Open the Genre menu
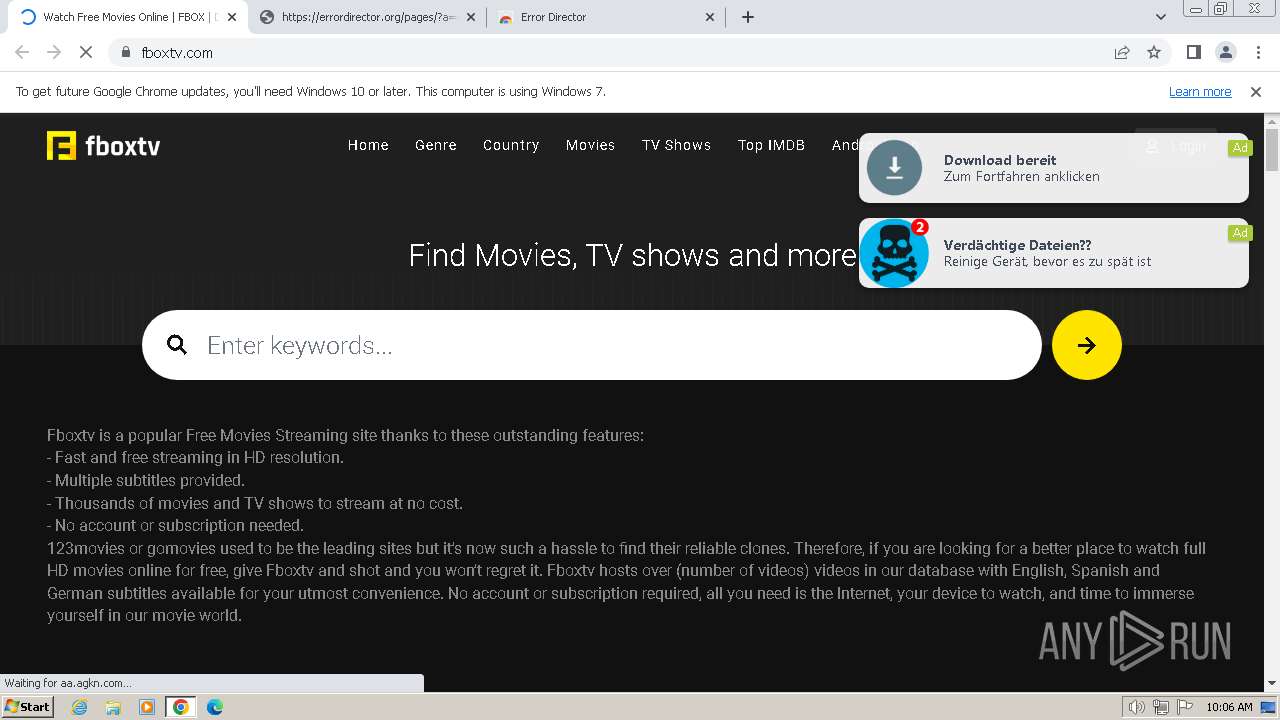 (x=436, y=145)
